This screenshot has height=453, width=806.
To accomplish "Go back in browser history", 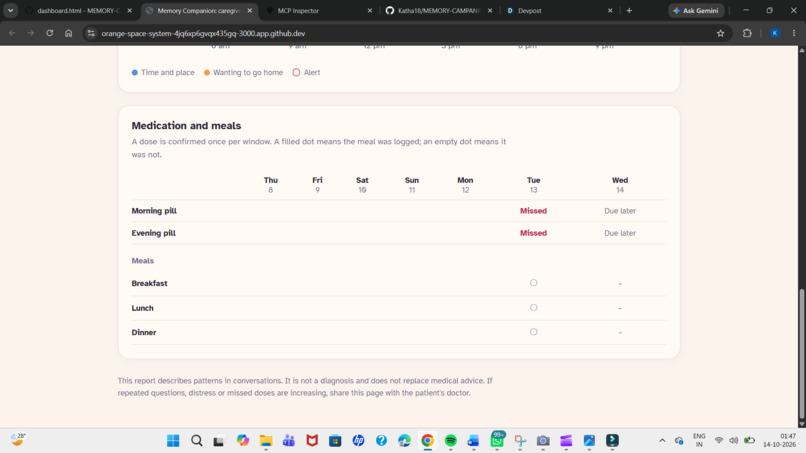I will (x=12, y=33).
